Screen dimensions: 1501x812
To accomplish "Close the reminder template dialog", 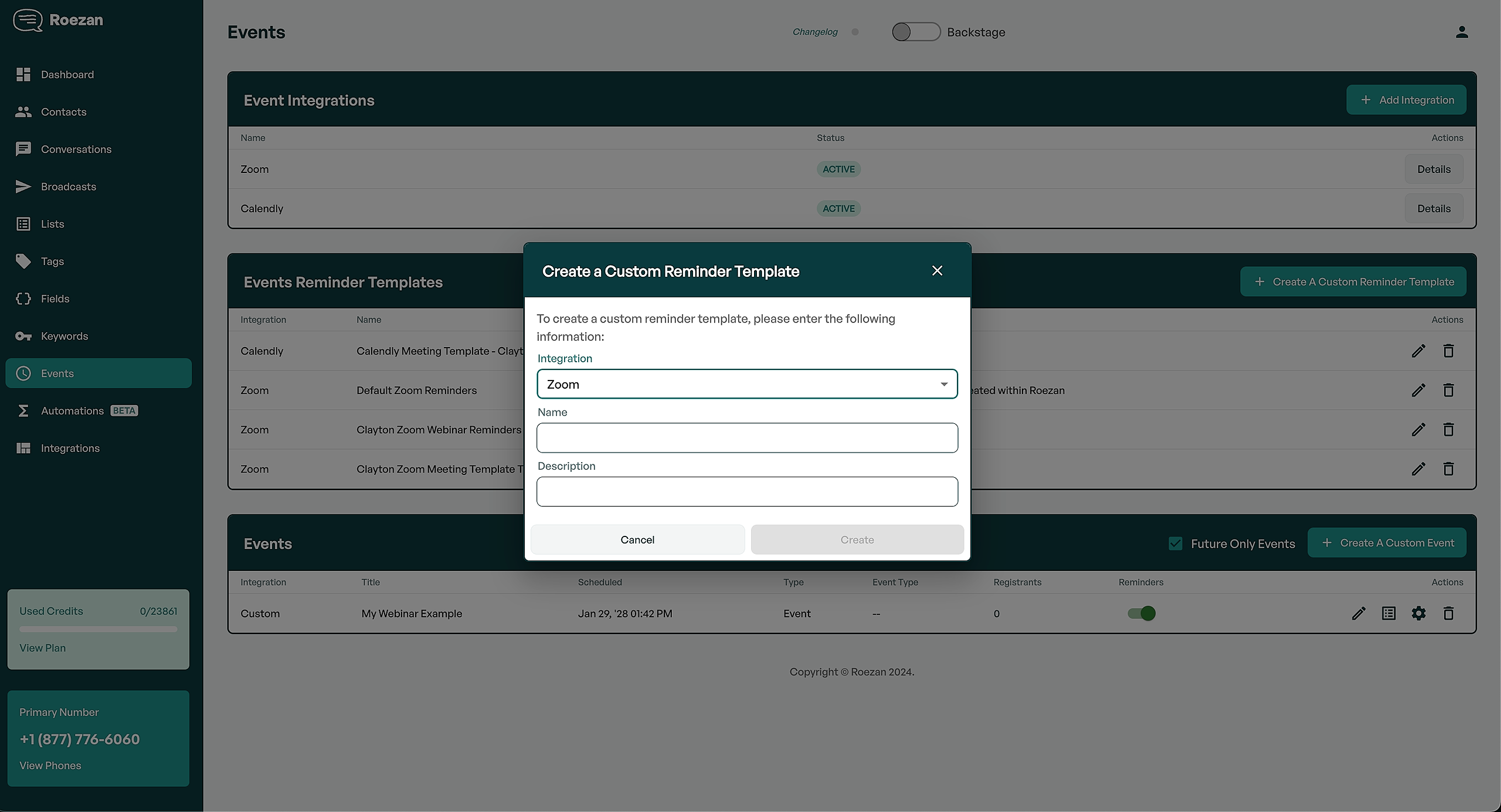I will point(937,270).
